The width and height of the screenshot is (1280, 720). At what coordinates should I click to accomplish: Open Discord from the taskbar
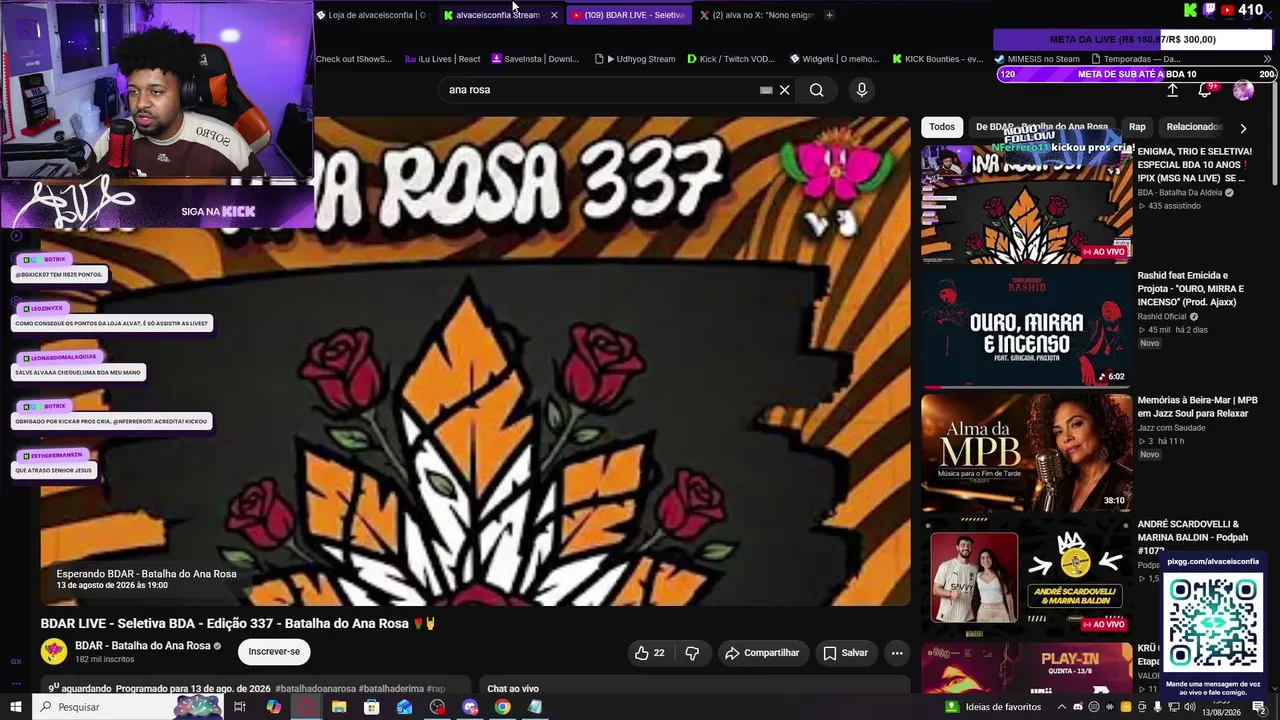[470, 707]
